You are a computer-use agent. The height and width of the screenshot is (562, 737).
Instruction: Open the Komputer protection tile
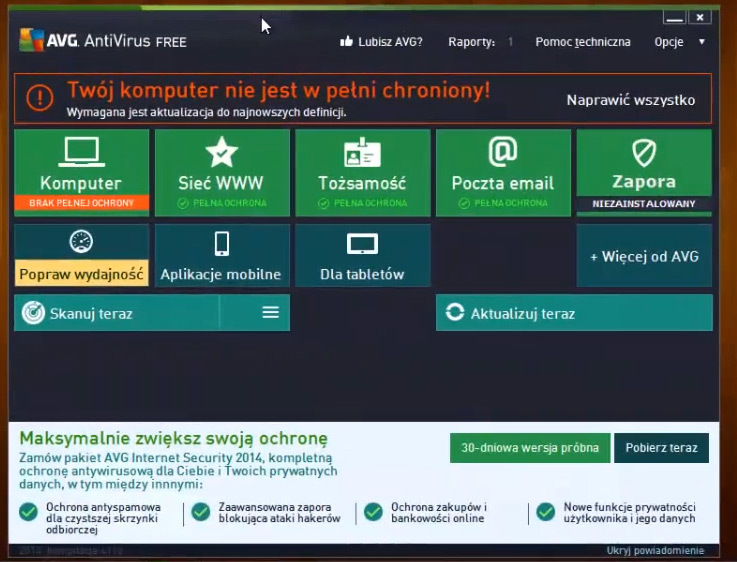81,172
